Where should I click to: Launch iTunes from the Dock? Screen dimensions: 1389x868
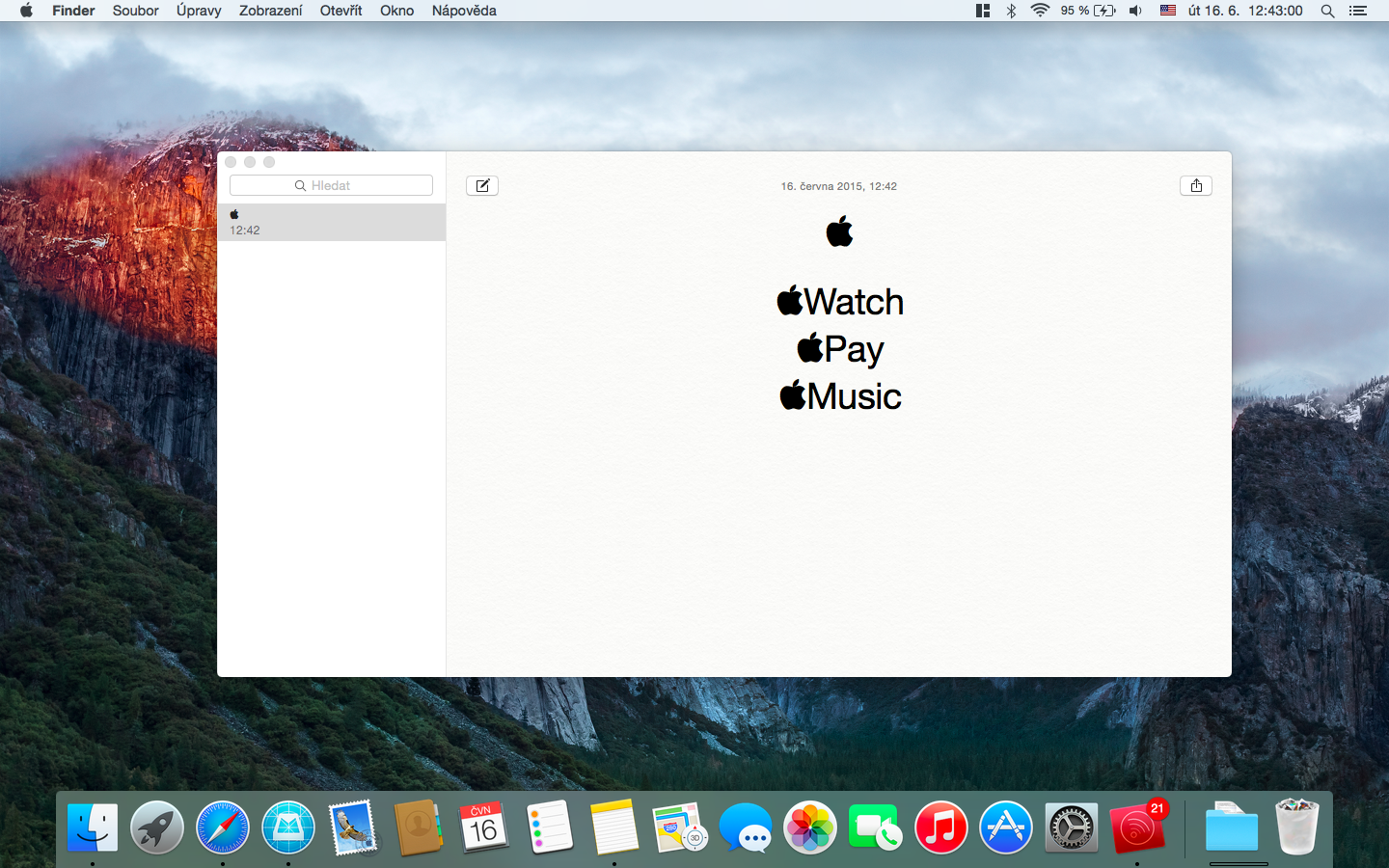coord(941,827)
